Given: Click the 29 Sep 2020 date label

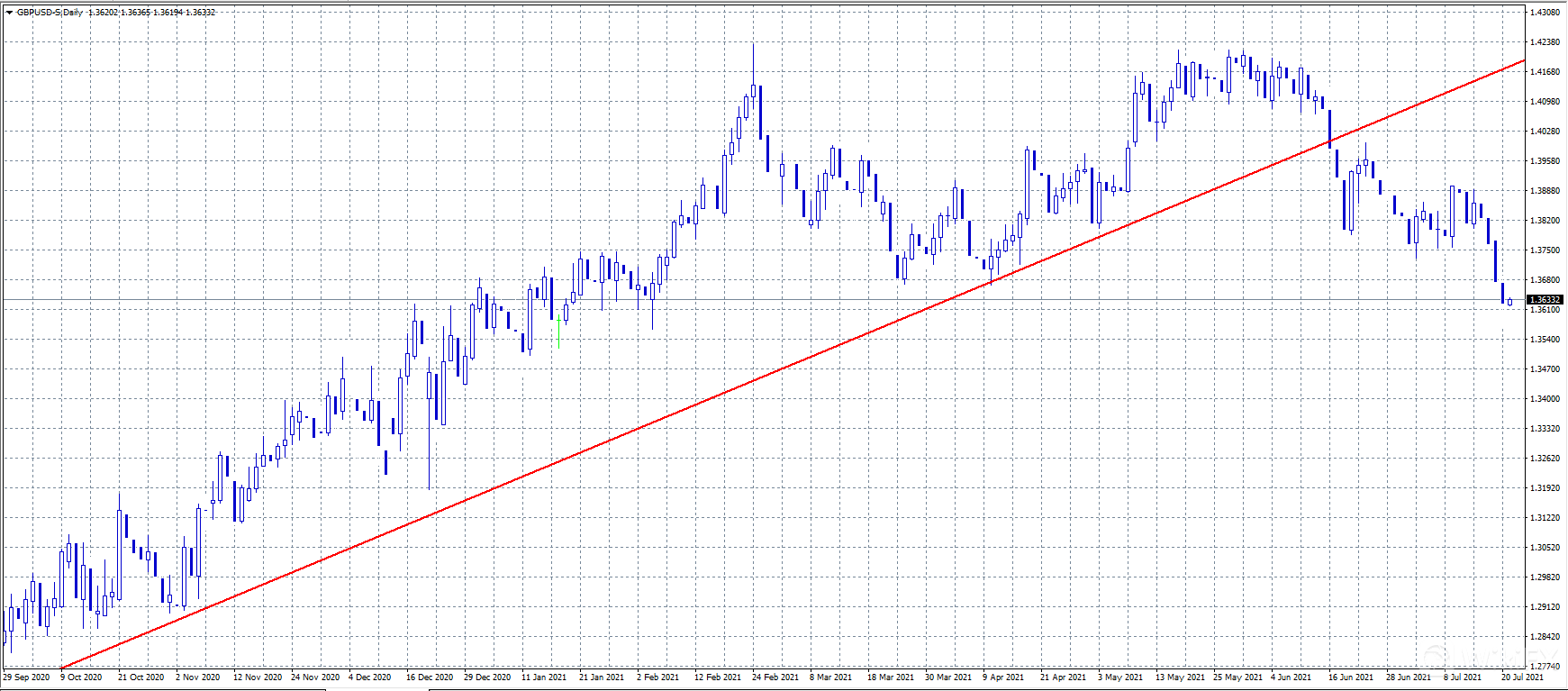Looking at the screenshot, I should [27, 677].
